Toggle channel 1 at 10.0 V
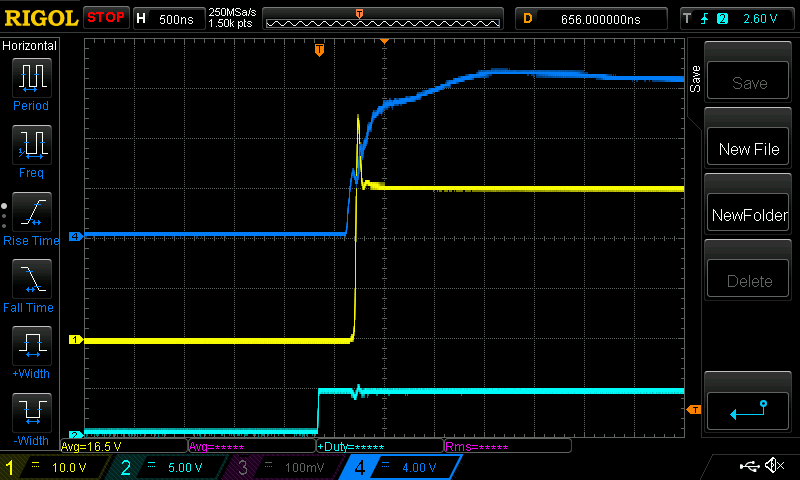The height and width of the screenshot is (480, 800). point(55,467)
